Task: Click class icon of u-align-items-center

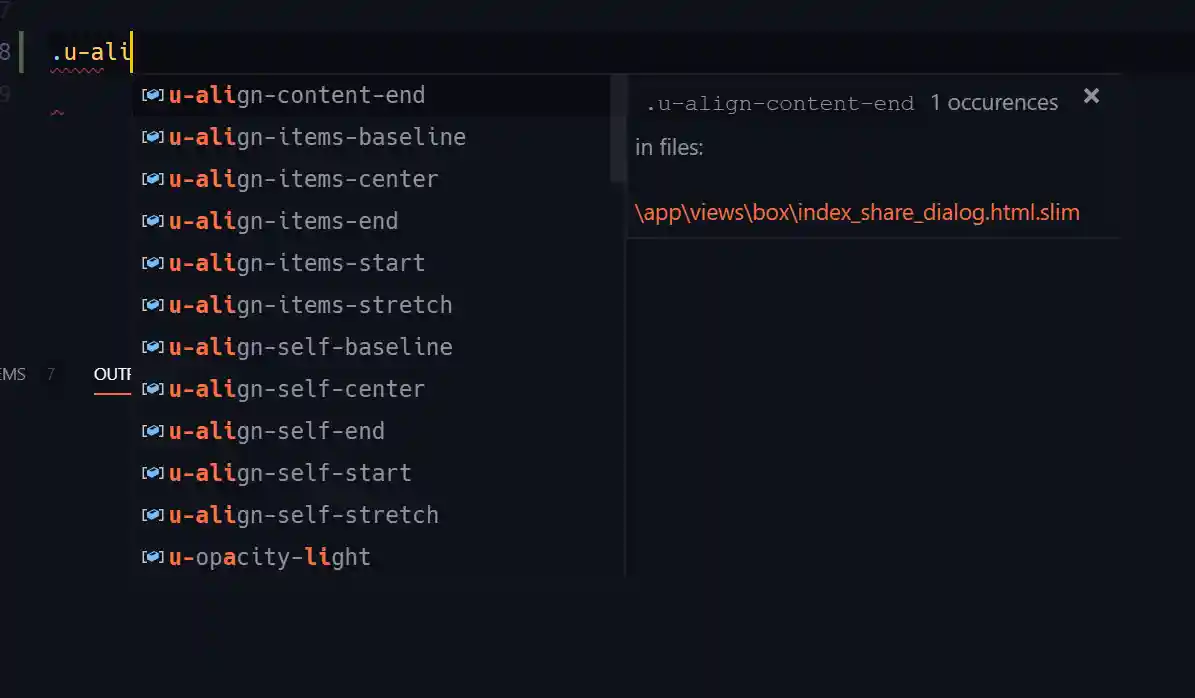Action: (x=153, y=179)
